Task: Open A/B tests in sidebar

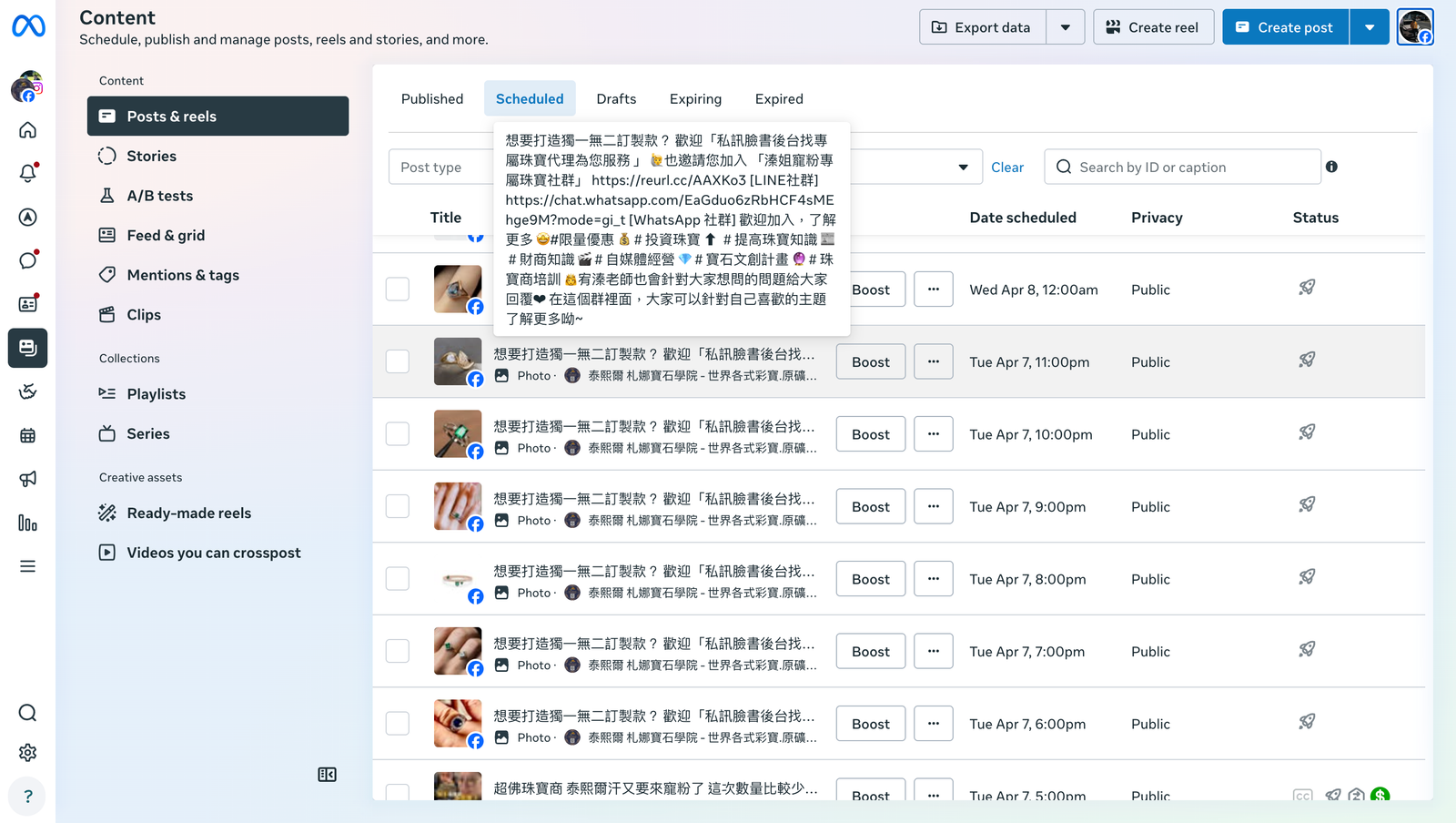Action: point(218,196)
